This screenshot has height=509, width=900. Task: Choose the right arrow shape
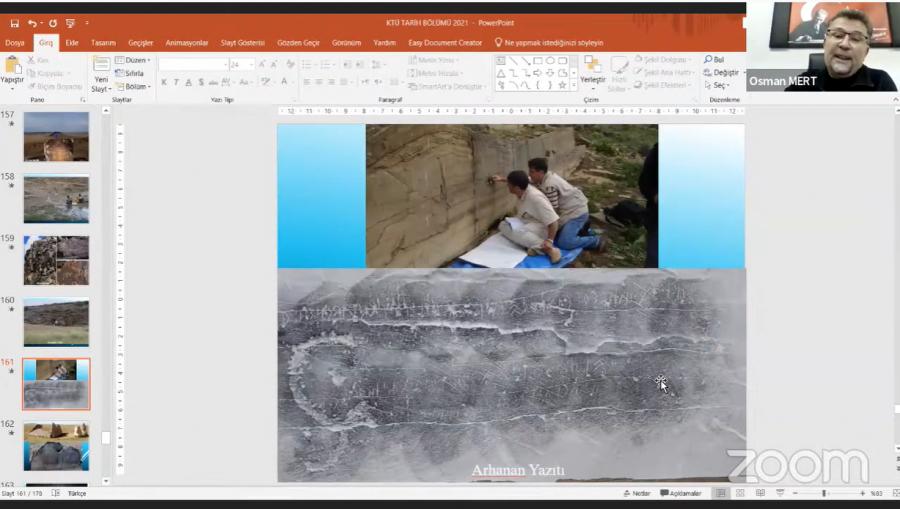(x=538, y=73)
